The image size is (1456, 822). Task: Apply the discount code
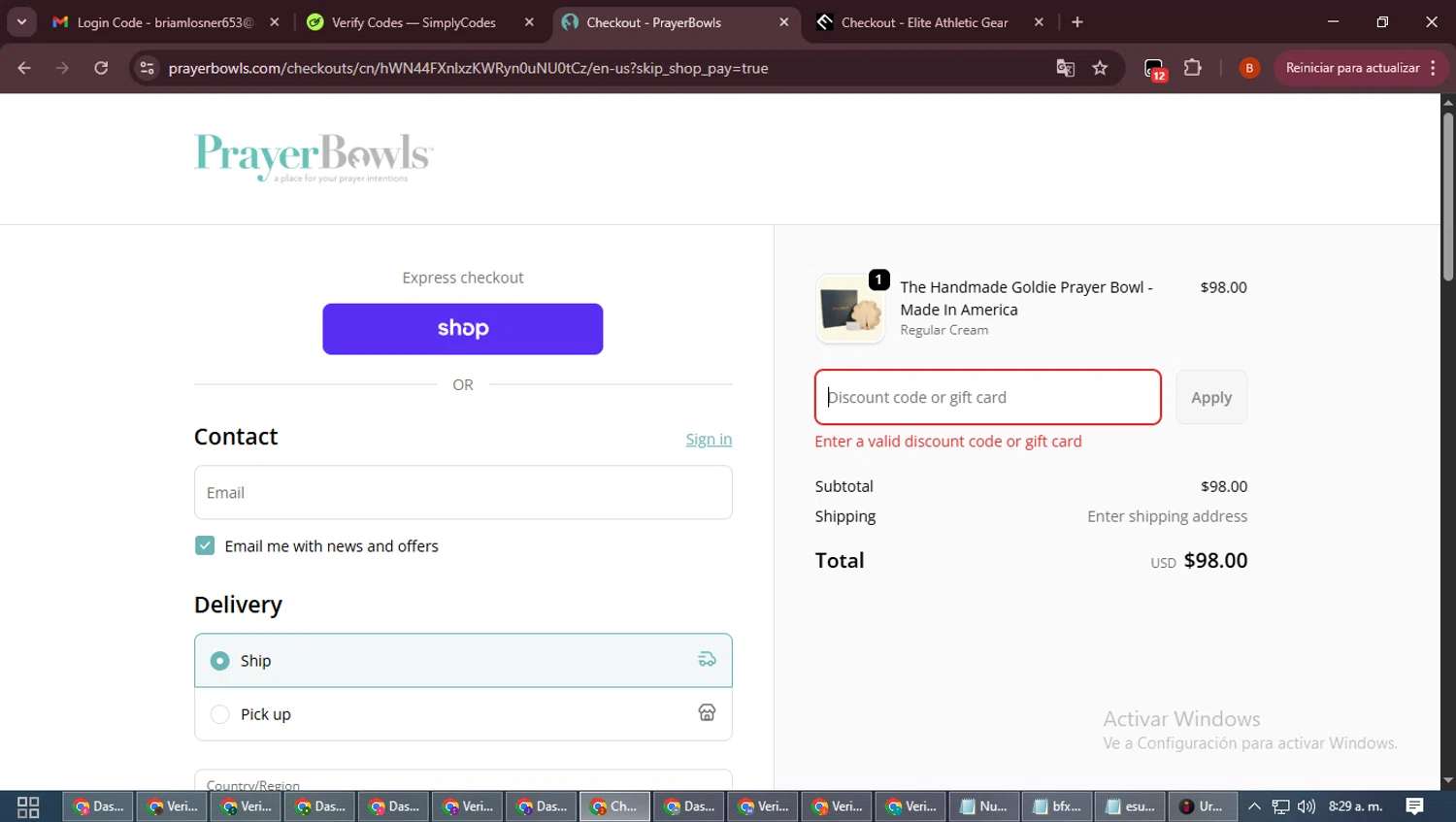point(1211,397)
